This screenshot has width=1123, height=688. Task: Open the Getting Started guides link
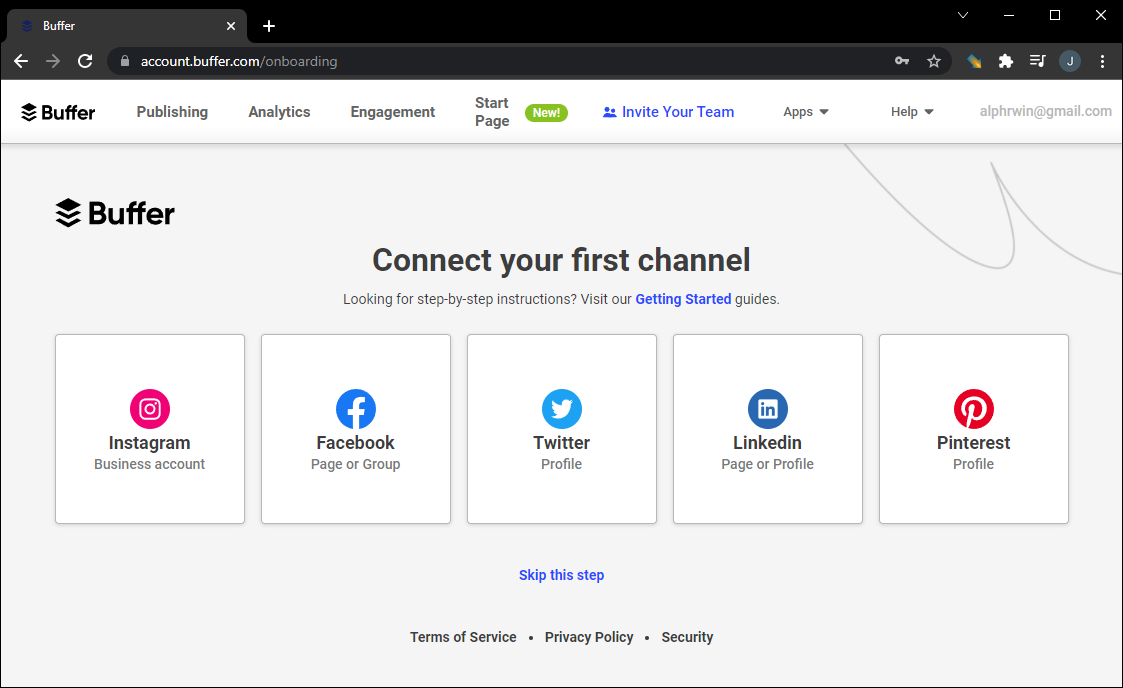tap(683, 299)
